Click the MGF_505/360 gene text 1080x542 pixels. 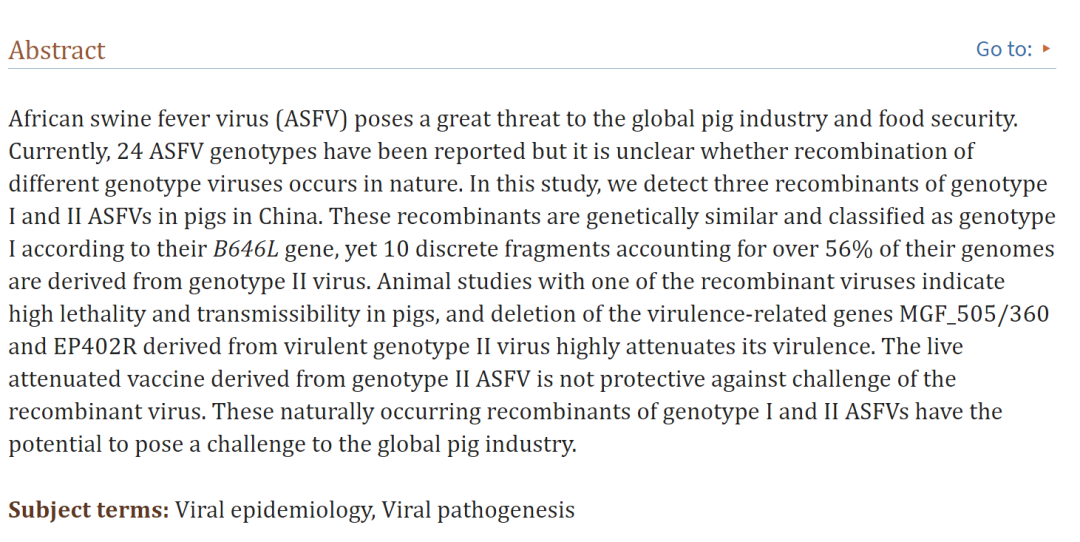pyautogui.click(x=974, y=314)
